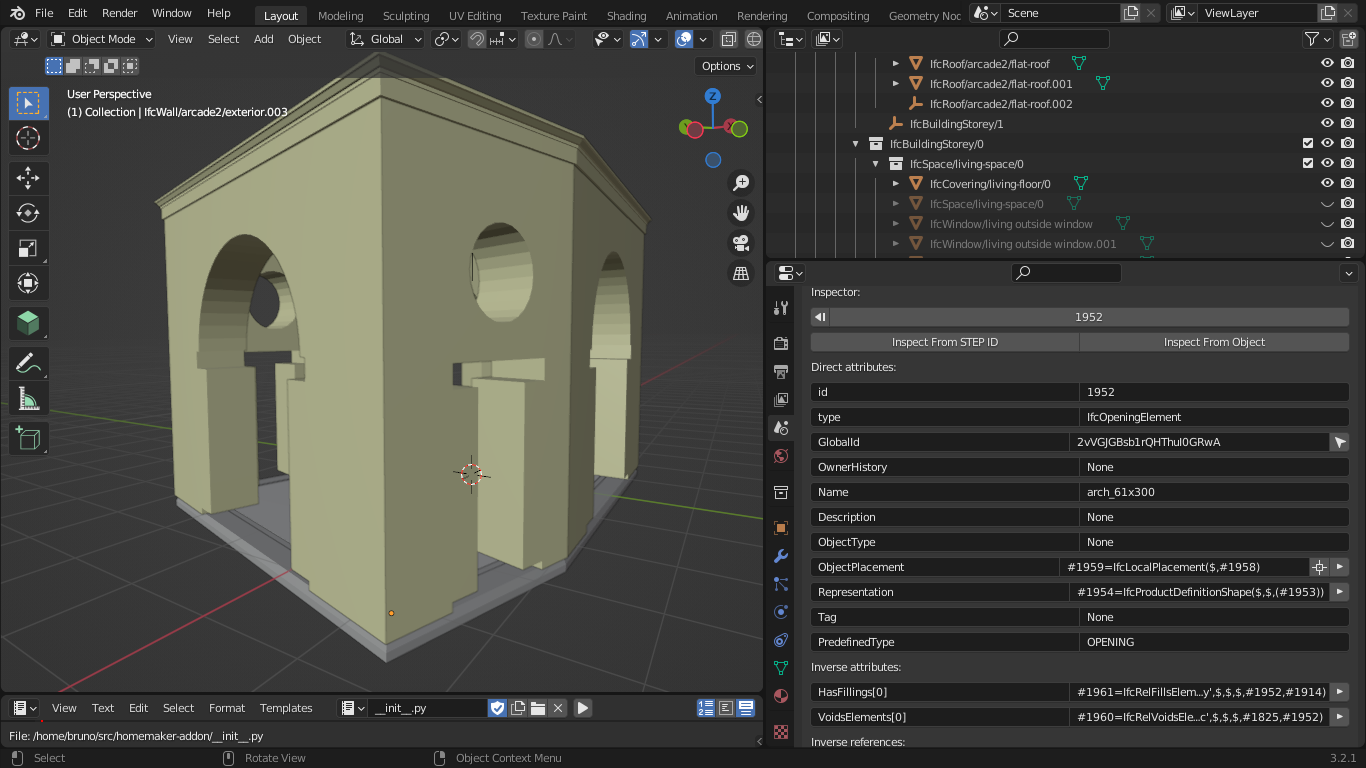Switch to the Shading workspace tab
This screenshot has height=768, width=1366.
[x=626, y=16]
